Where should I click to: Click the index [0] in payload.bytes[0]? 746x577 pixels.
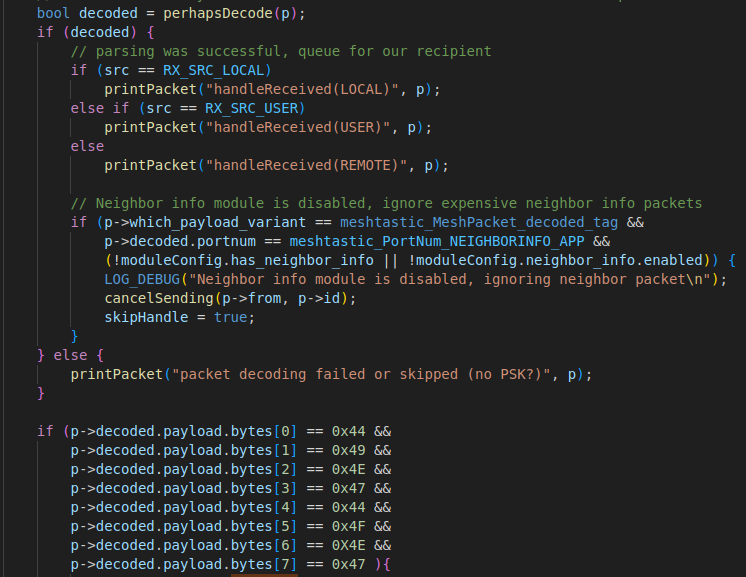click(x=285, y=431)
